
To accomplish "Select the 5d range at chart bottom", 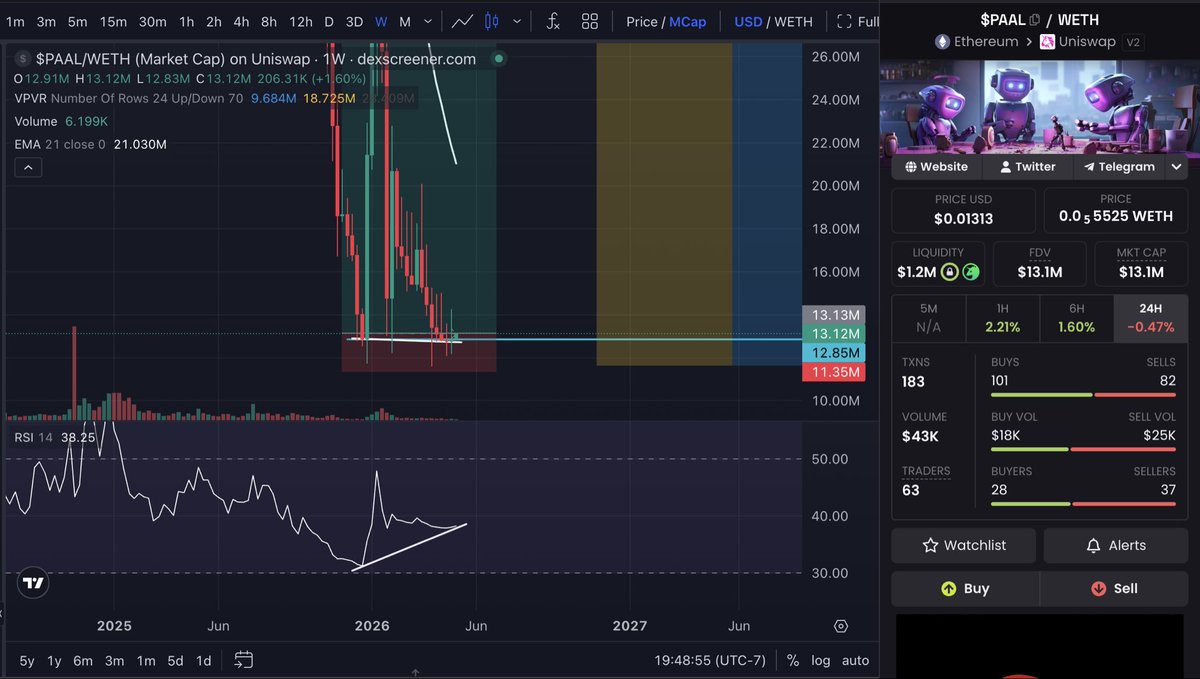I will pyautogui.click(x=175, y=660).
